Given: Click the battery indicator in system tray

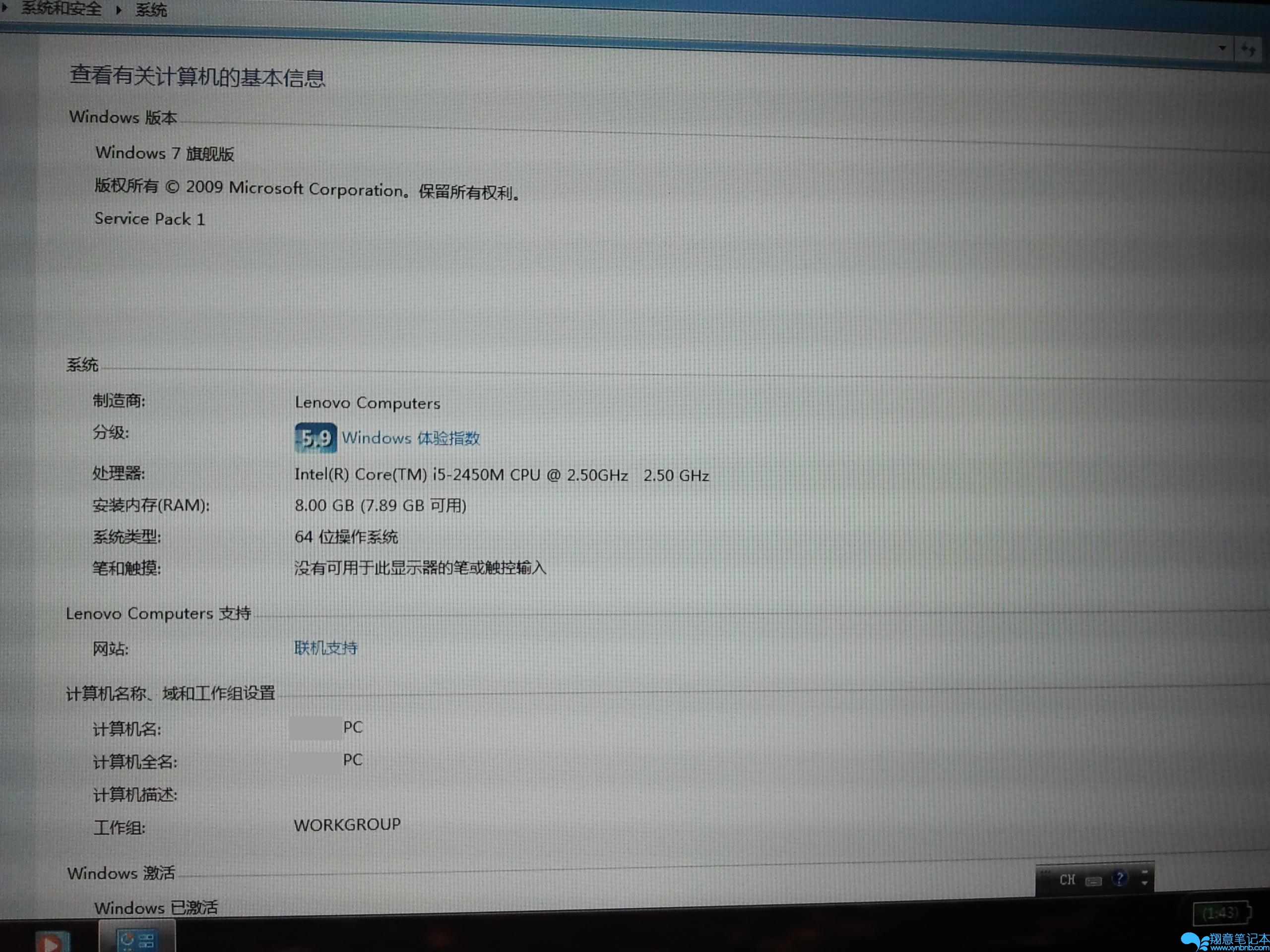Looking at the screenshot, I should 1221,913.
